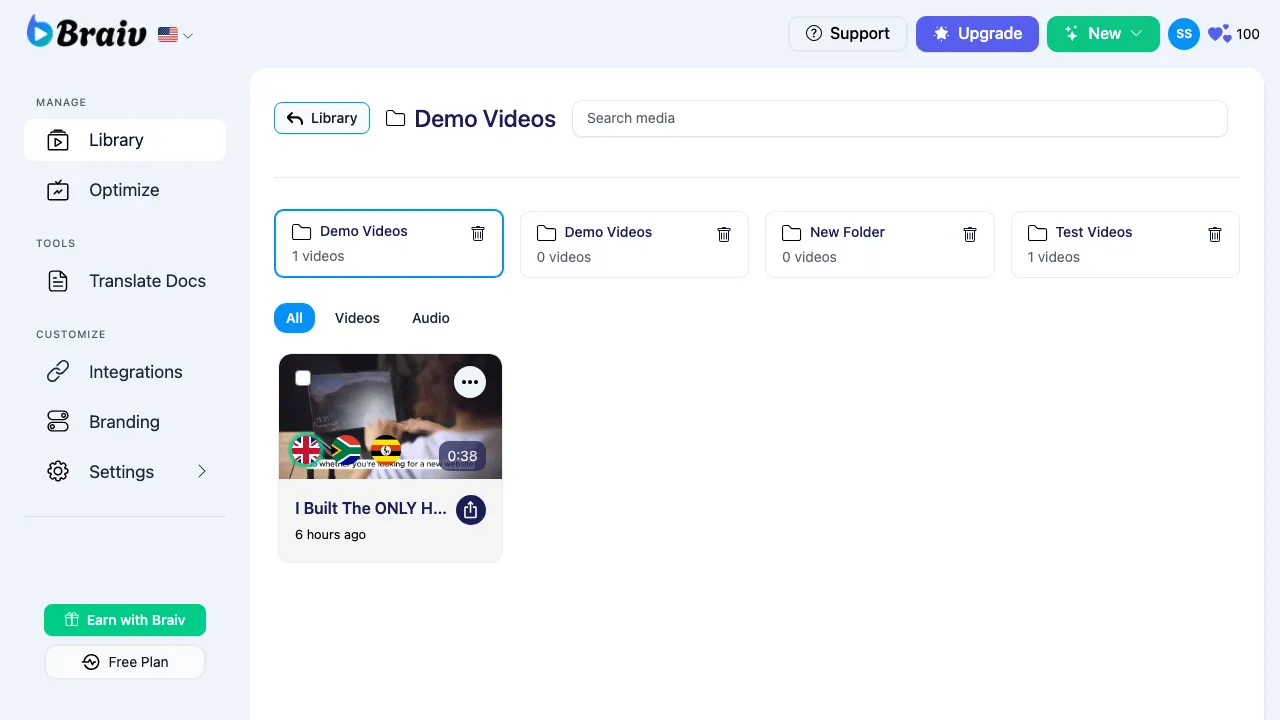Open the Demo Videos folder with 0 videos

tap(634, 244)
